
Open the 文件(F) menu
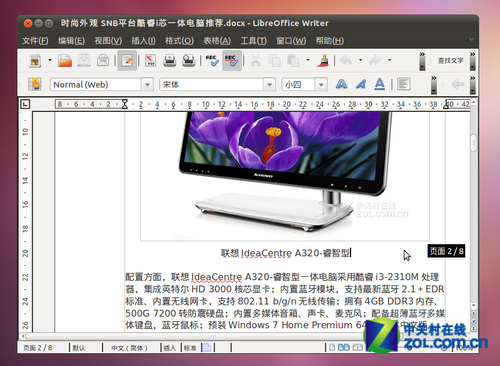(35, 41)
